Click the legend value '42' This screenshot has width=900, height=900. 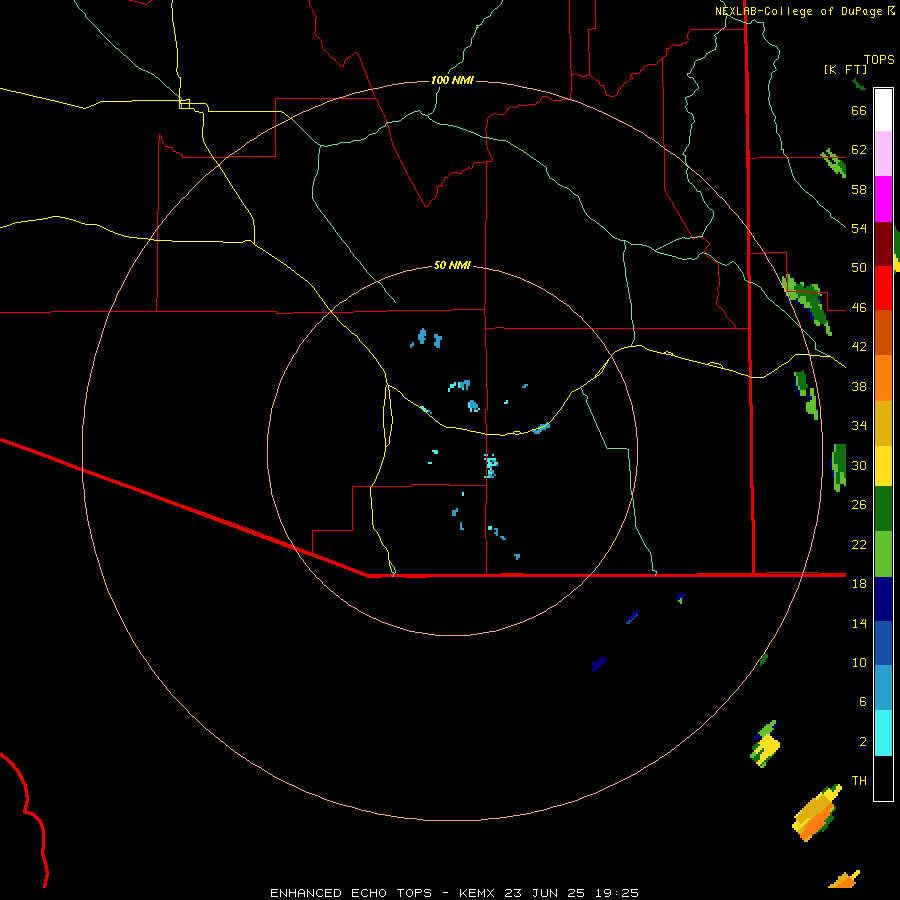(x=859, y=347)
